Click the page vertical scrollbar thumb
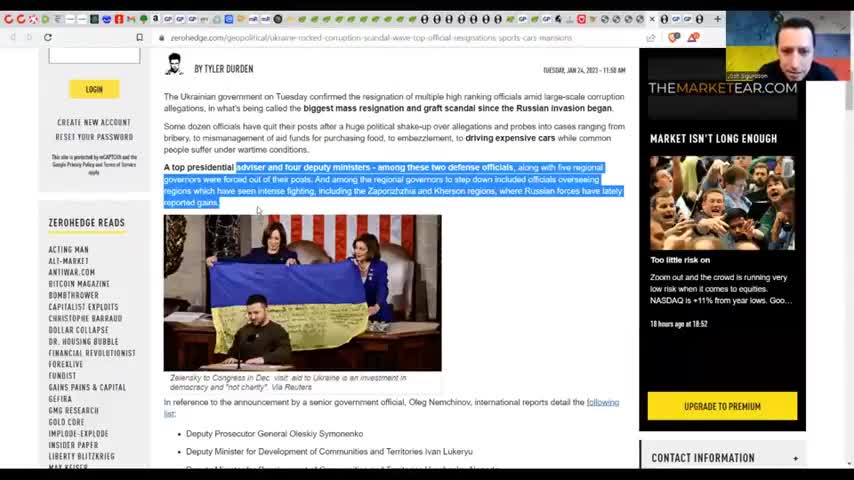Image resolution: width=854 pixels, height=480 pixels. 849,96
